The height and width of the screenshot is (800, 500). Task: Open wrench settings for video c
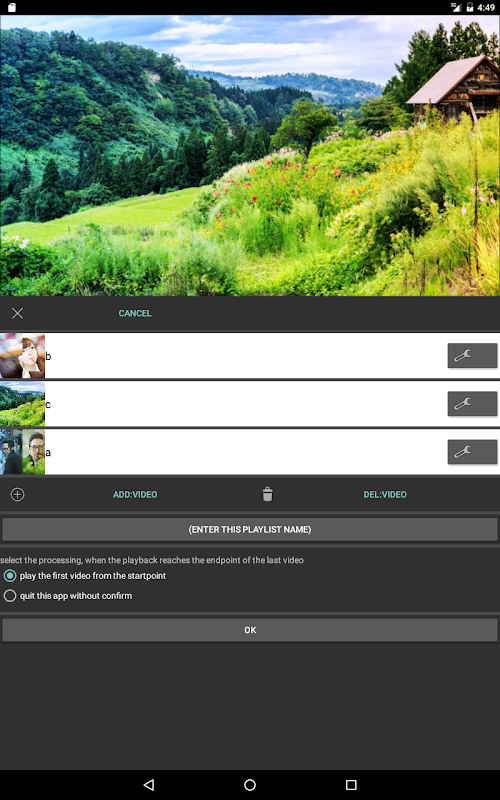click(472, 404)
